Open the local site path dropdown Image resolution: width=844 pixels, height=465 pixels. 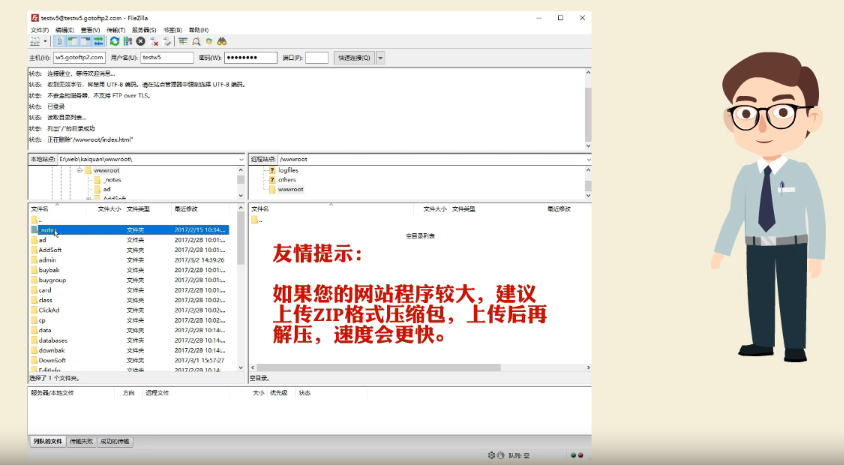[x=241, y=159]
